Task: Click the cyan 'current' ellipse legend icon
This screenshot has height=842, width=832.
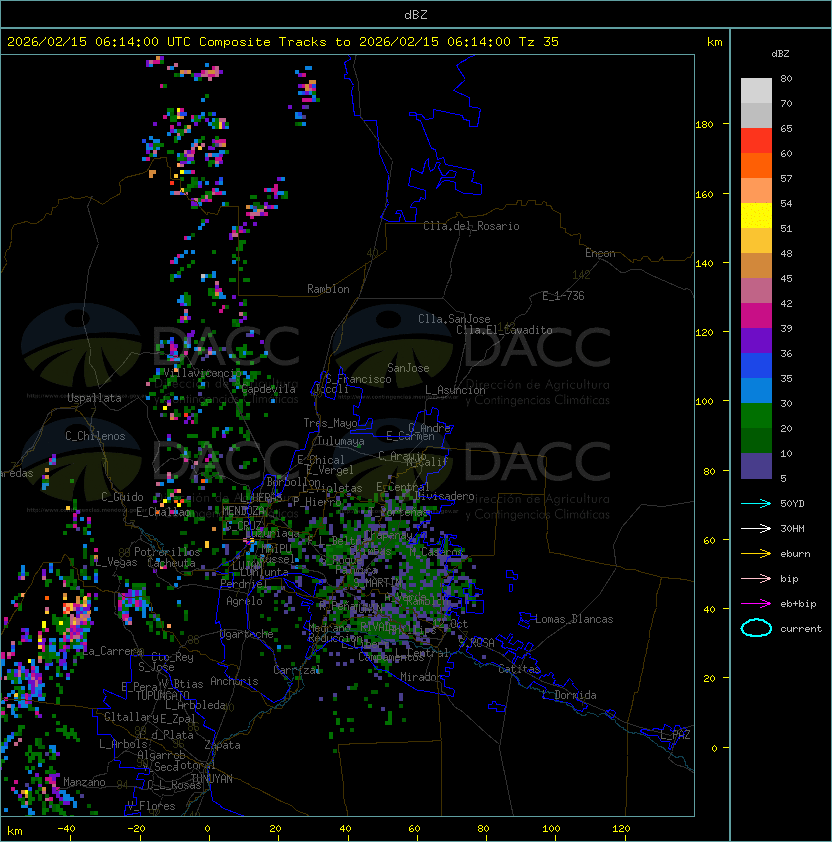Action: pyautogui.click(x=756, y=628)
